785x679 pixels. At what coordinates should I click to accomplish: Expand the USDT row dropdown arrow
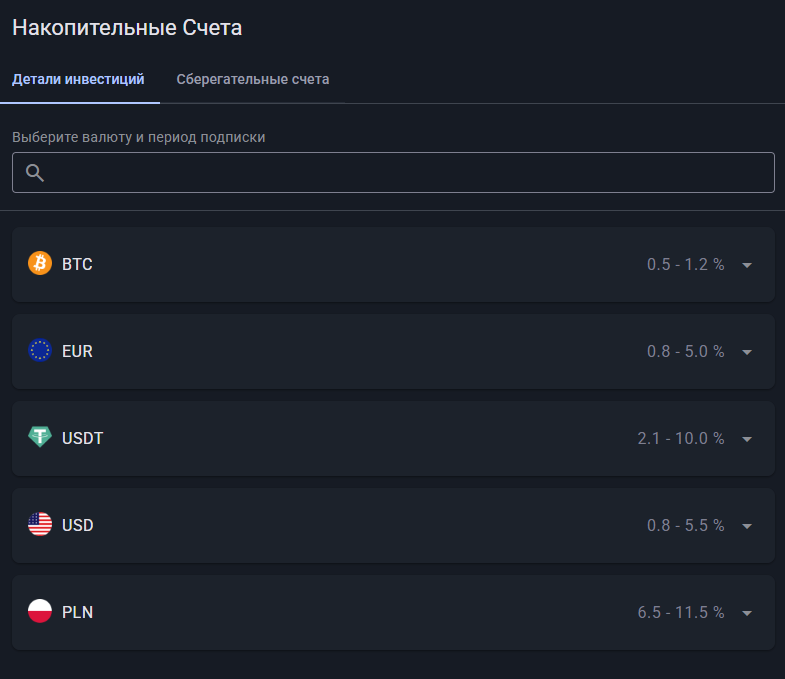(x=747, y=439)
